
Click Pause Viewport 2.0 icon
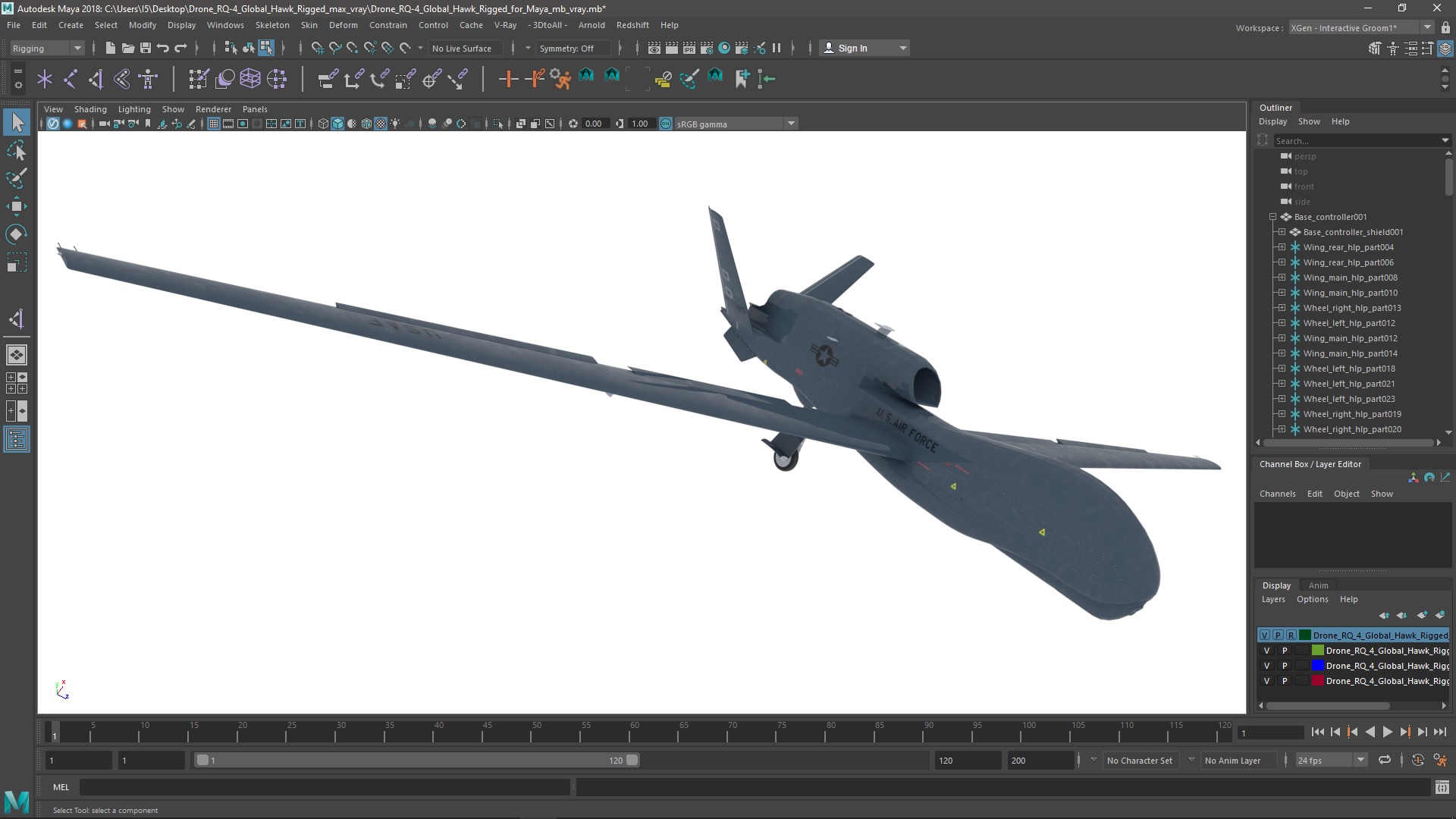pos(777,48)
